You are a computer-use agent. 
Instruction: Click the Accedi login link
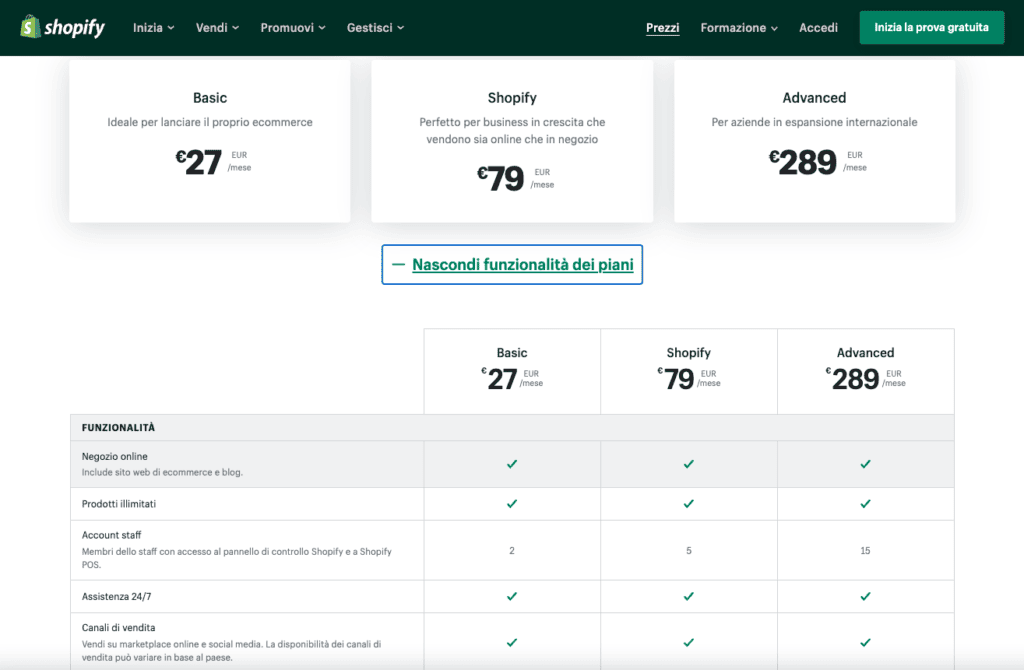pos(818,27)
